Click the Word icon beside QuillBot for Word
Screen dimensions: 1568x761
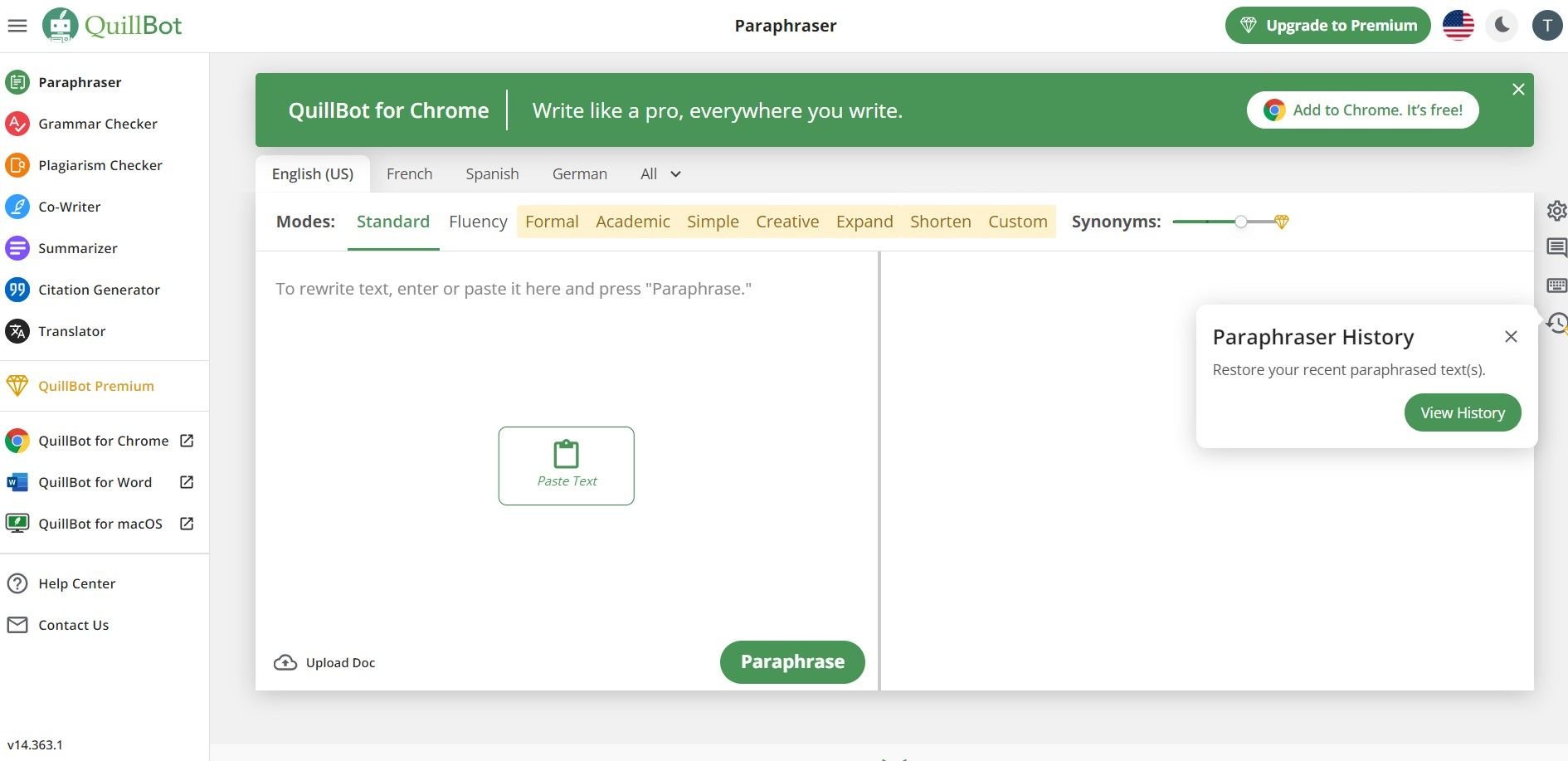(x=17, y=482)
